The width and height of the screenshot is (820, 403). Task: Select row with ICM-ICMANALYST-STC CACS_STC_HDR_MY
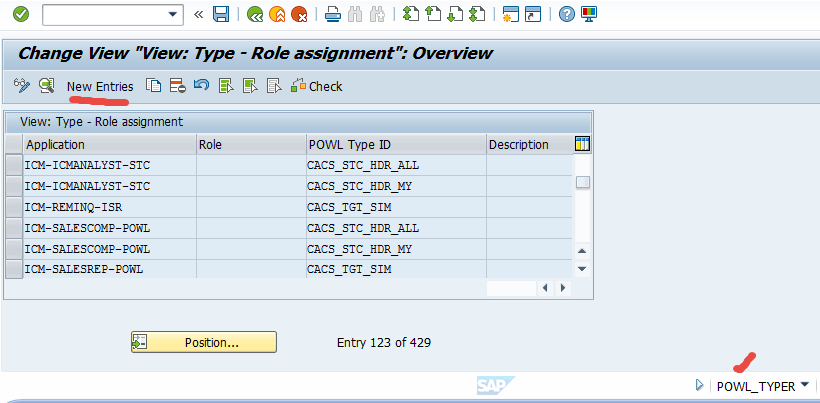click(14, 186)
